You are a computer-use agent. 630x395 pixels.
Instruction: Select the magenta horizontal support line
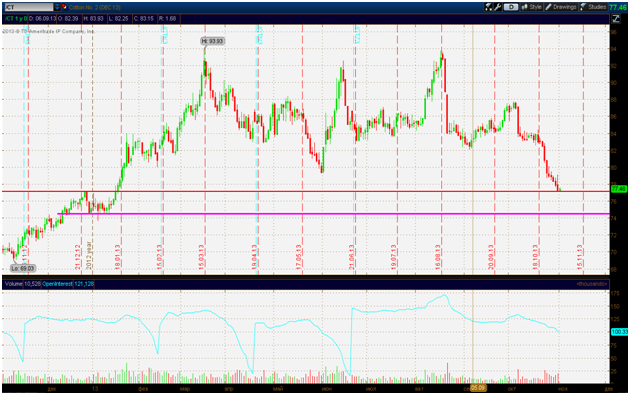333,214
